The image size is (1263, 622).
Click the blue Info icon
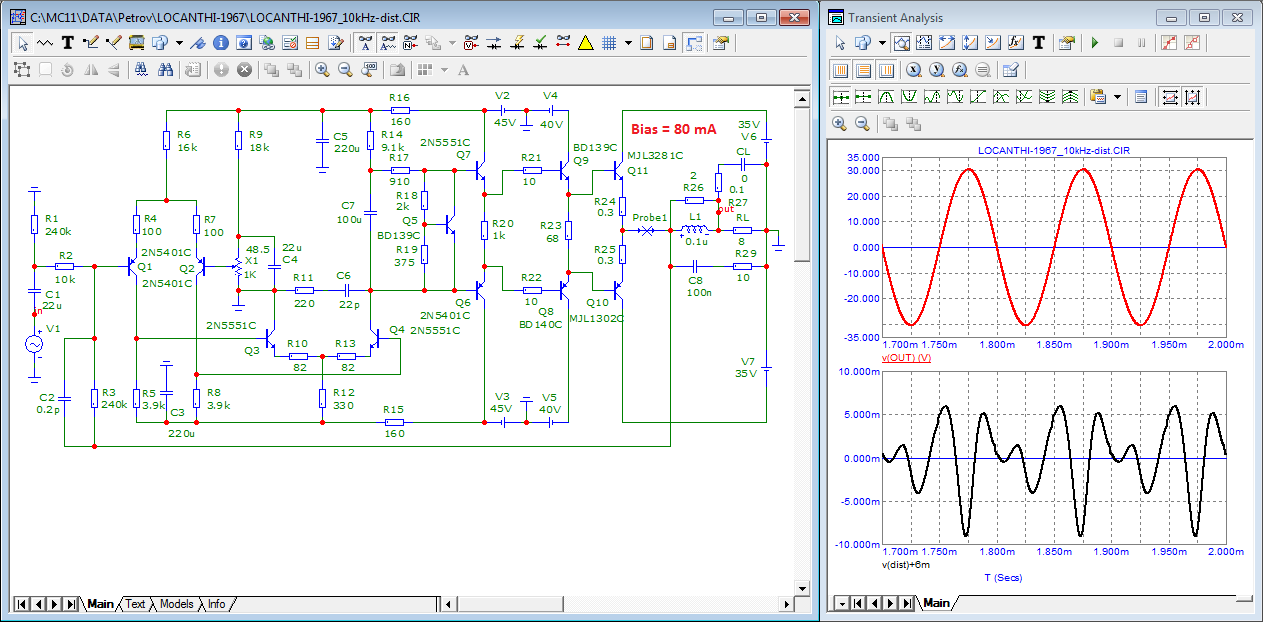pos(220,43)
